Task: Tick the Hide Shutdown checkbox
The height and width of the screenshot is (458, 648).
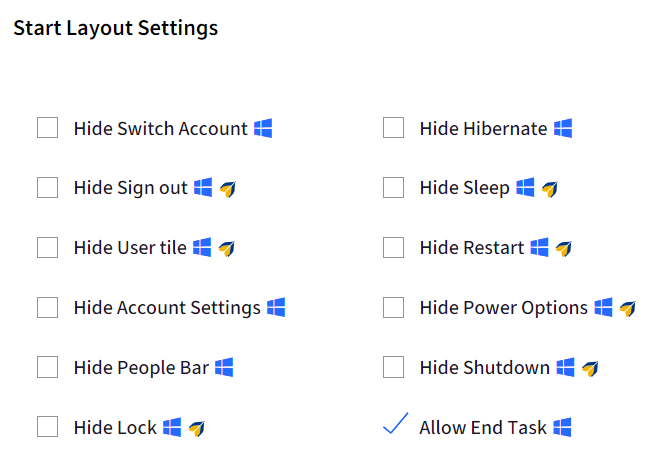Action: [x=393, y=367]
